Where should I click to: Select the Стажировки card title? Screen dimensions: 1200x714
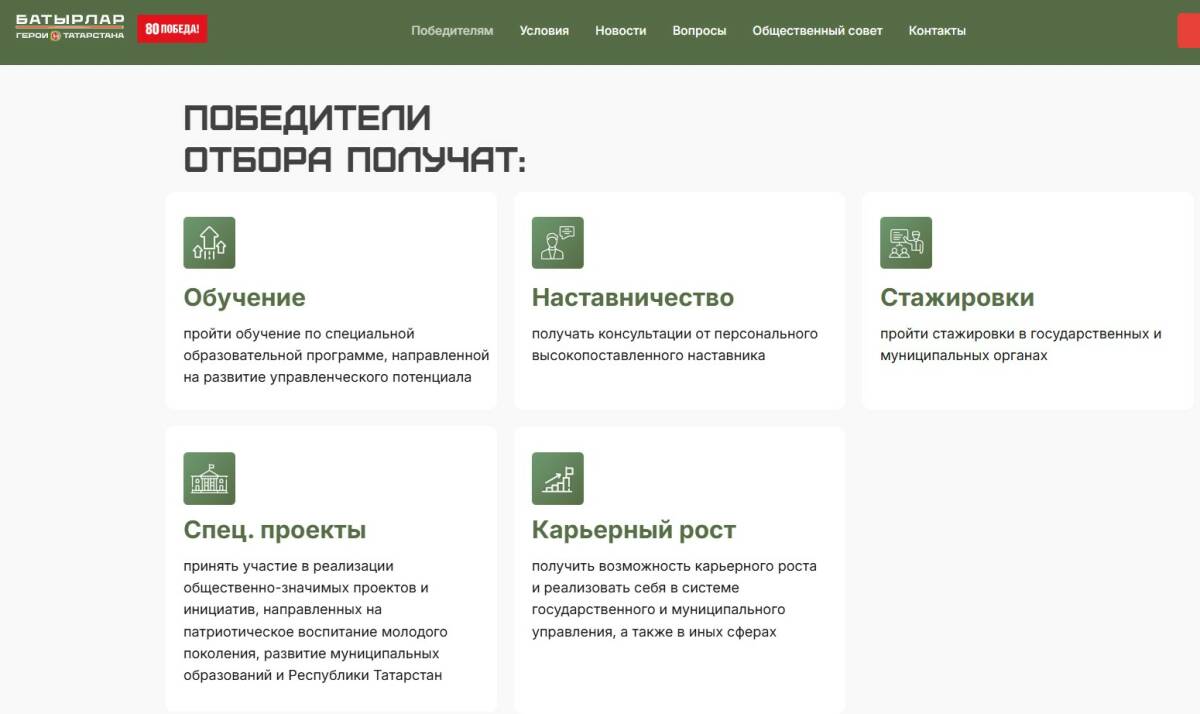click(x=956, y=298)
